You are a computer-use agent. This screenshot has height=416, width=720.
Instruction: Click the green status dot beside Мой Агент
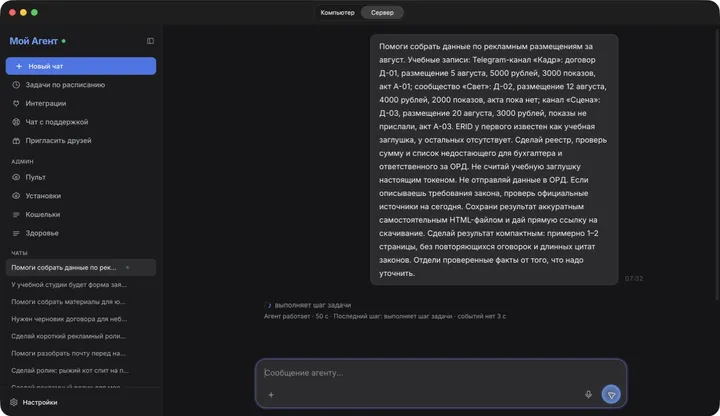pyautogui.click(x=64, y=41)
